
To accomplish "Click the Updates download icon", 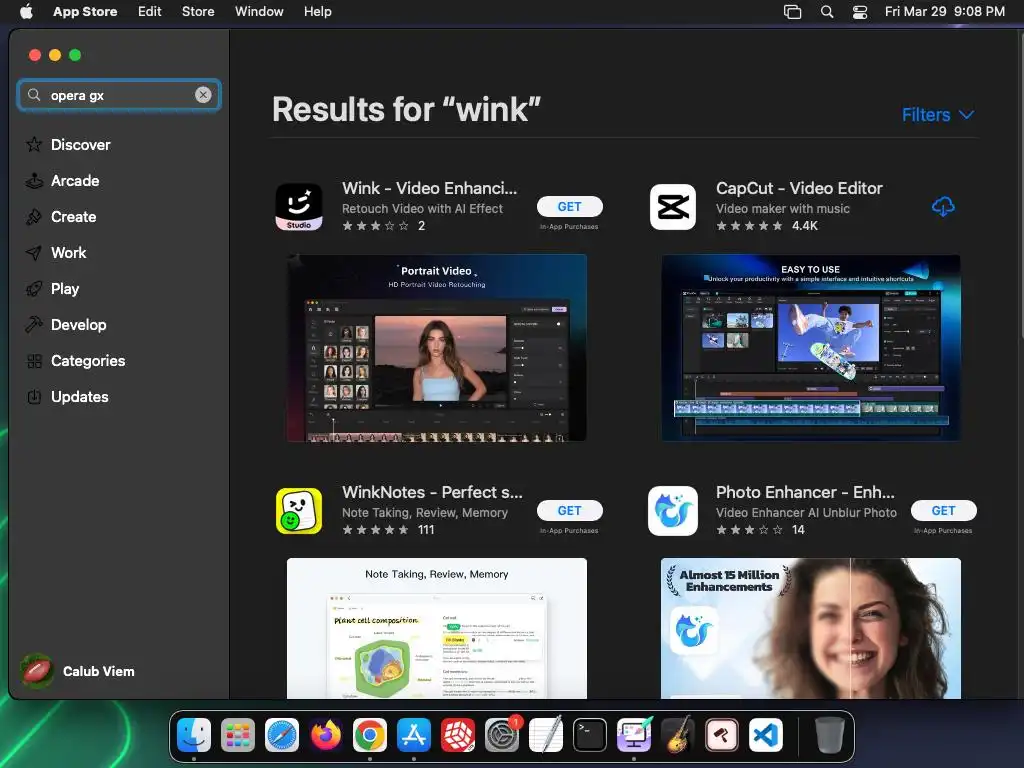I will click(x=34, y=396).
